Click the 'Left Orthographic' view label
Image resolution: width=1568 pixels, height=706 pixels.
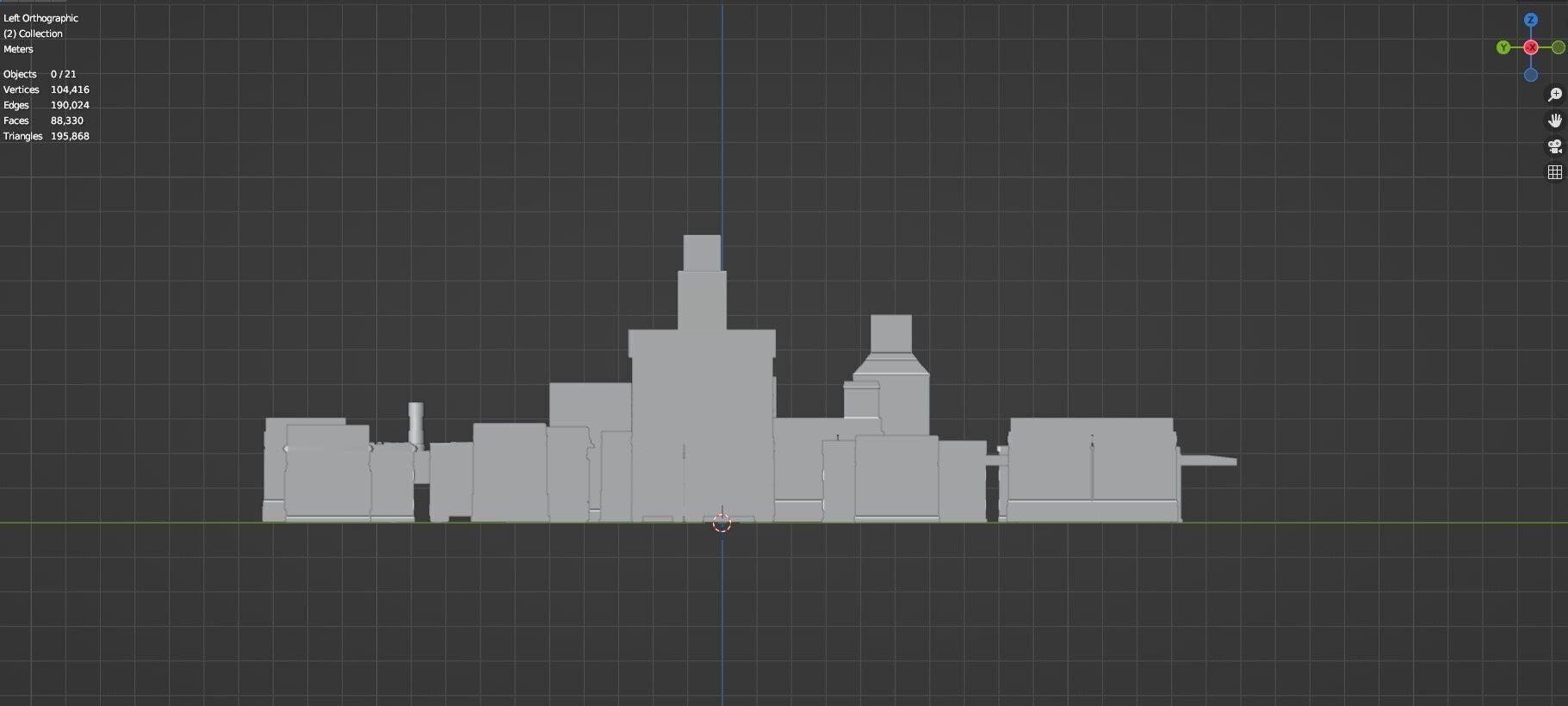pos(40,18)
